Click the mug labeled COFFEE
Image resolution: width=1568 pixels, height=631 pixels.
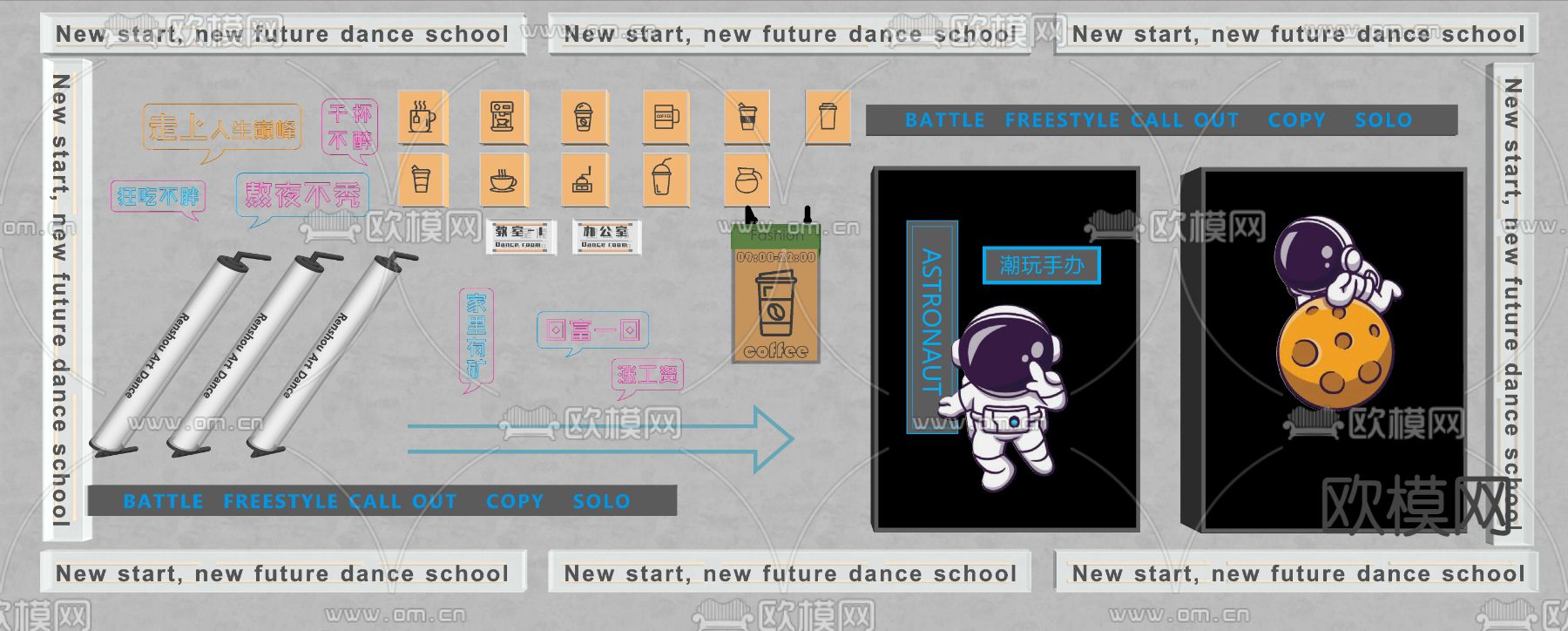pos(666,117)
